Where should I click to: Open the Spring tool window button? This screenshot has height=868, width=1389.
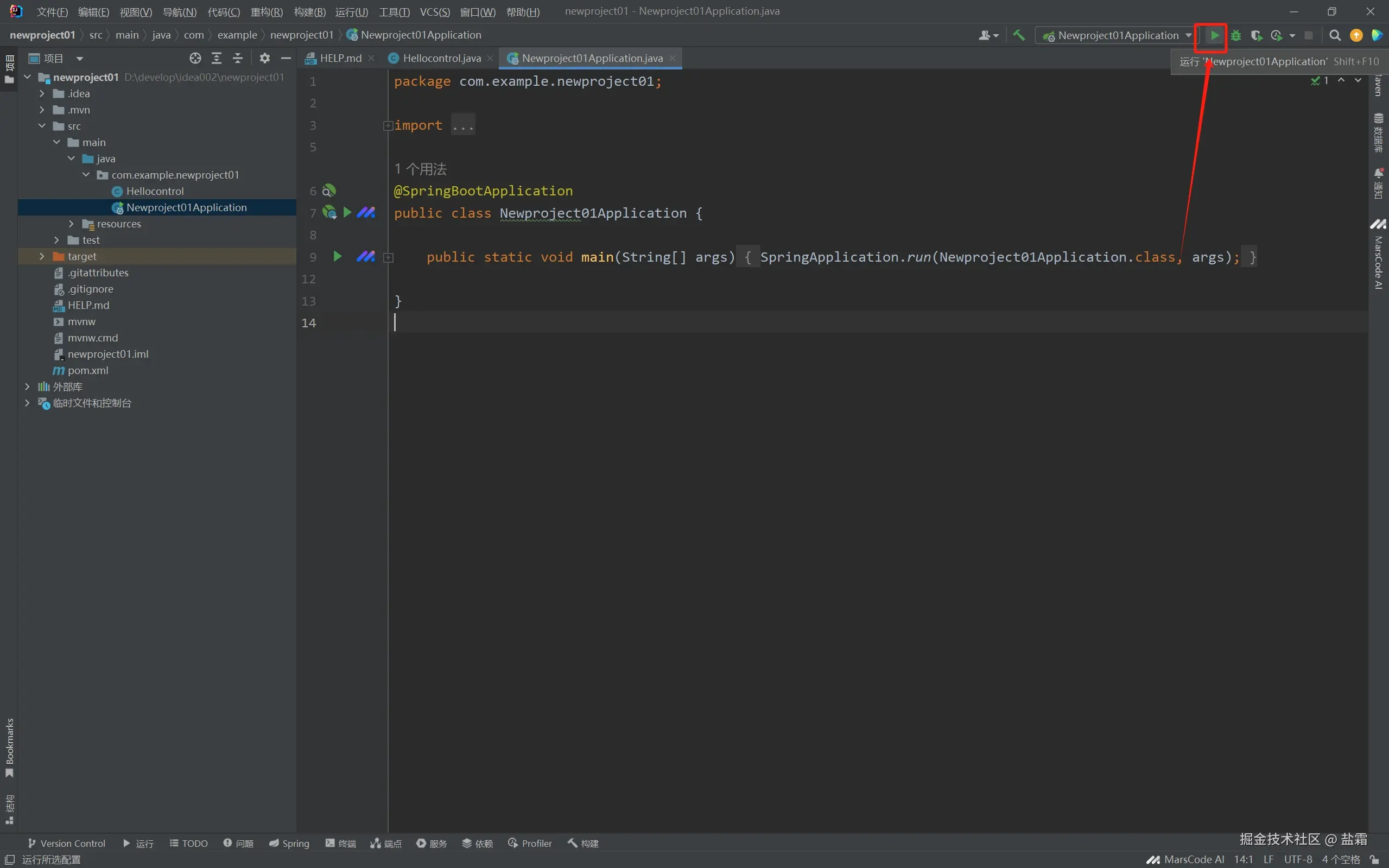(x=289, y=842)
